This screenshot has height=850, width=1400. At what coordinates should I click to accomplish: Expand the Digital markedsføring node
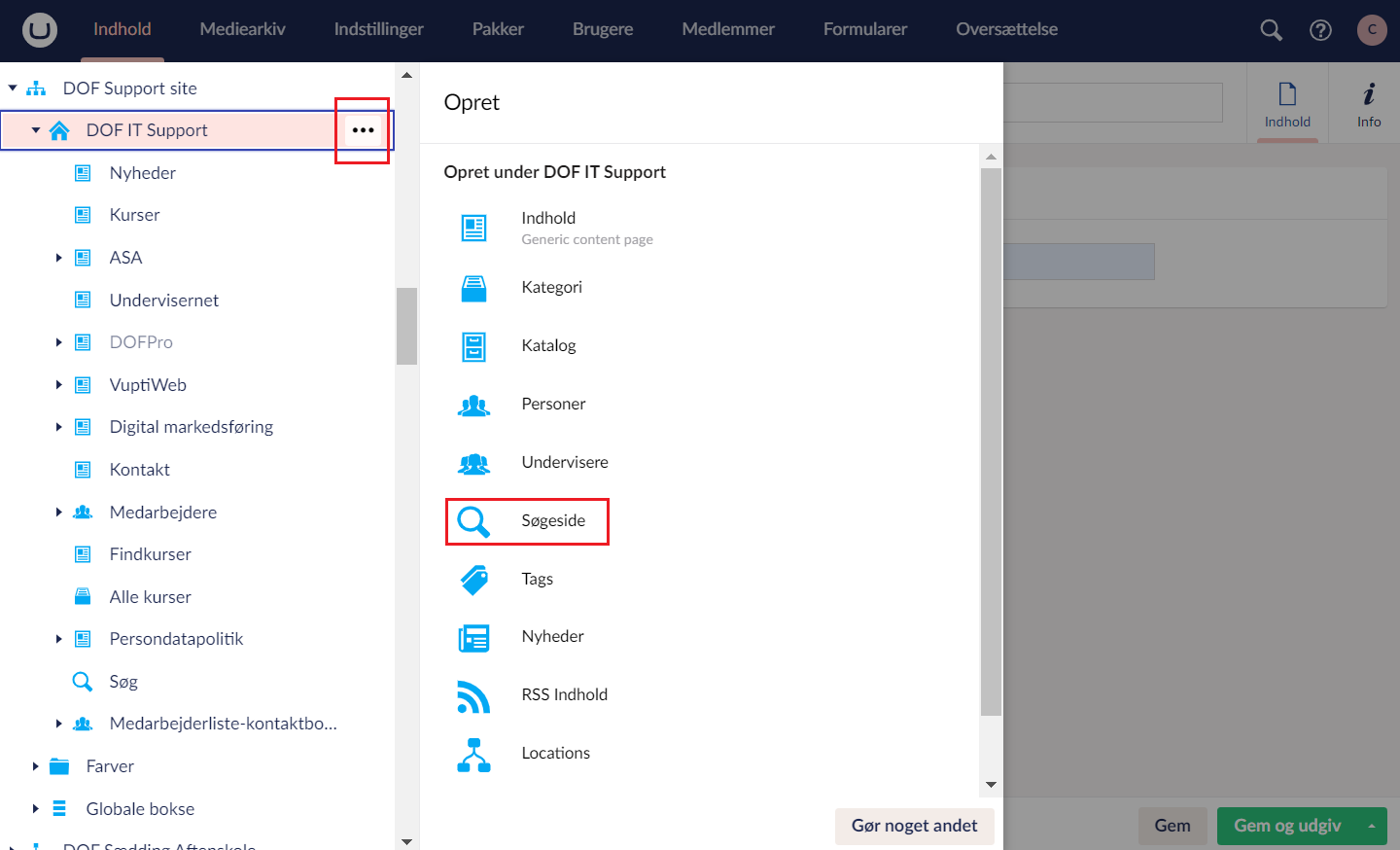click(59, 427)
